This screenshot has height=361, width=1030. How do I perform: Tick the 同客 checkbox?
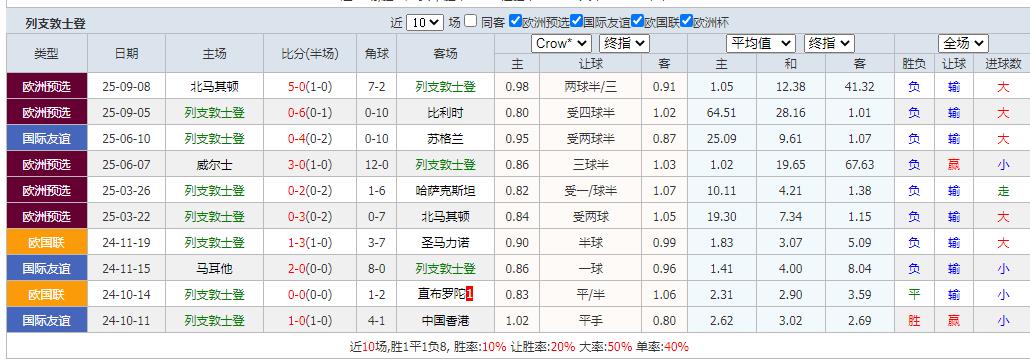click(470, 21)
